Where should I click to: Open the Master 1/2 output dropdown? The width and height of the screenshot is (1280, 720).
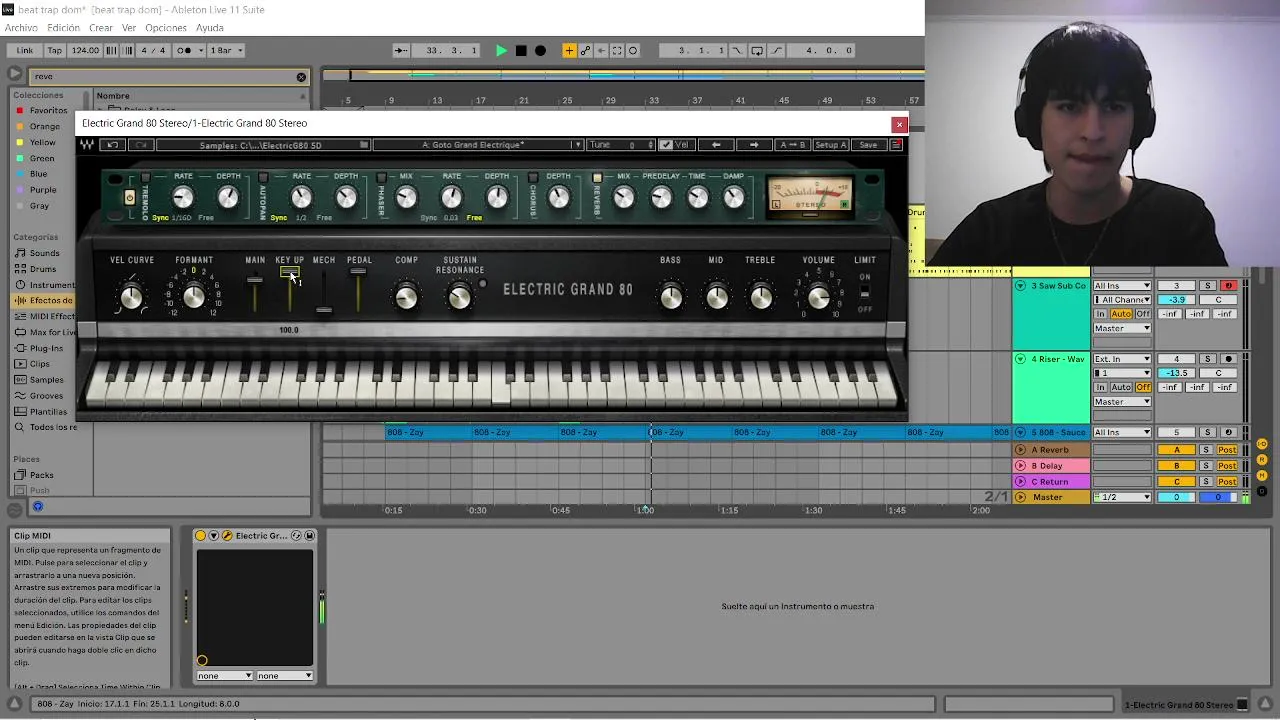coord(1122,497)
